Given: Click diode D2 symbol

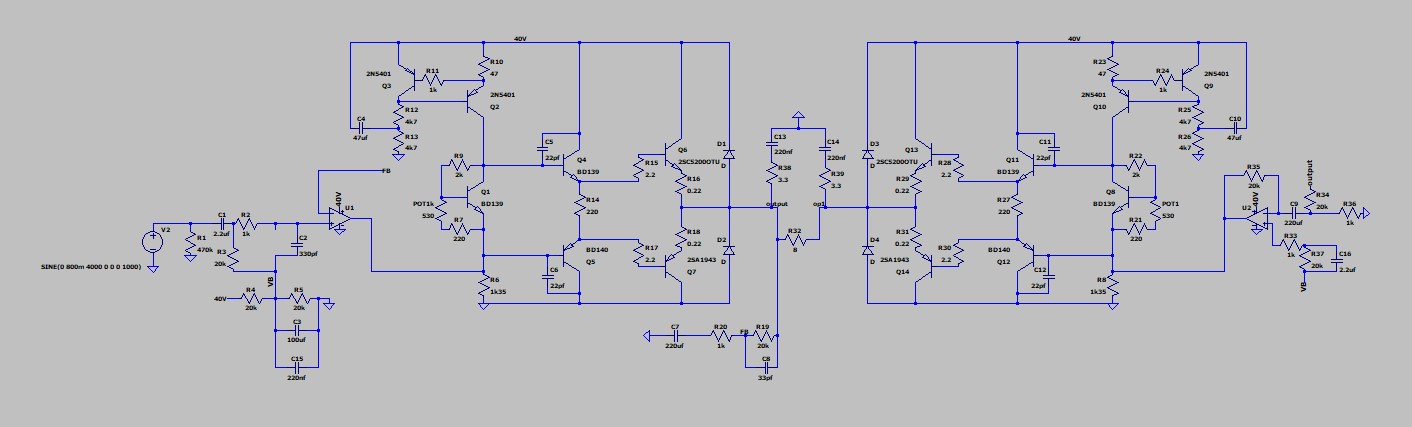Looking at the screenshot, I should (x=729, y=251).
